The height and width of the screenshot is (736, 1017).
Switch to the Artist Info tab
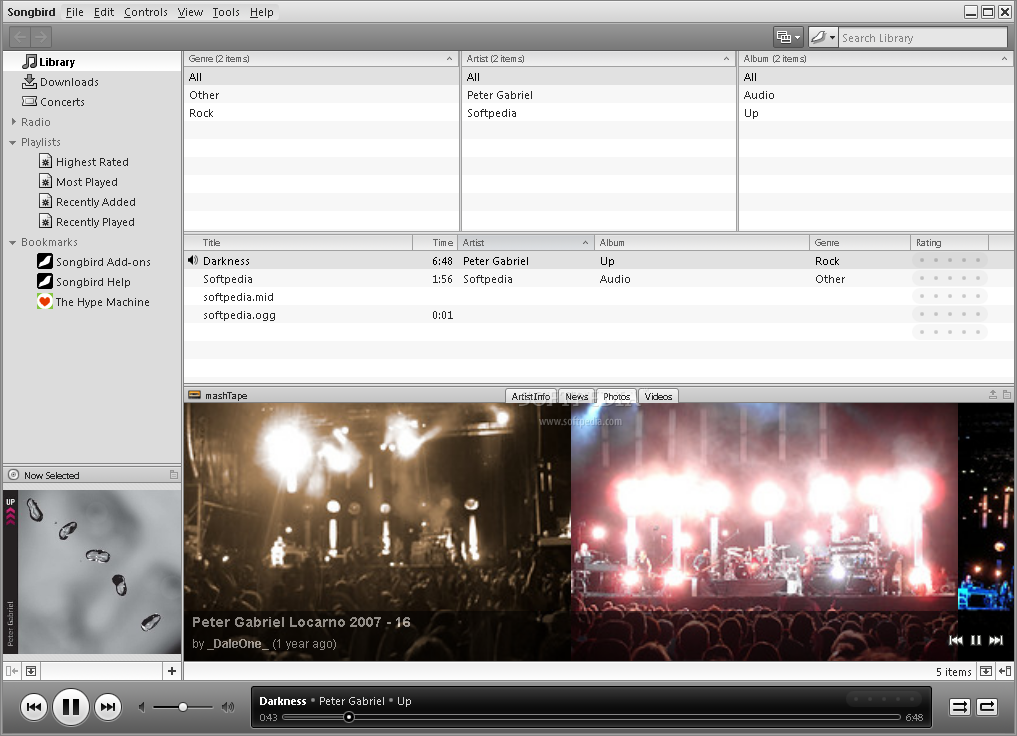point(531,396)
